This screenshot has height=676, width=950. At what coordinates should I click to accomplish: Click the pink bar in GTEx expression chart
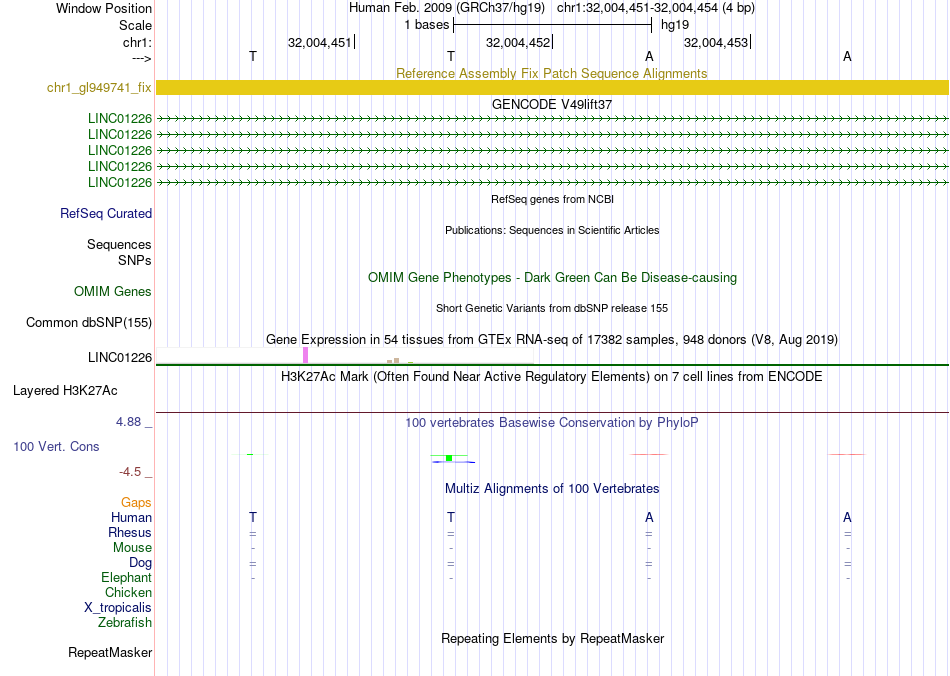click(x=305, y=355)
